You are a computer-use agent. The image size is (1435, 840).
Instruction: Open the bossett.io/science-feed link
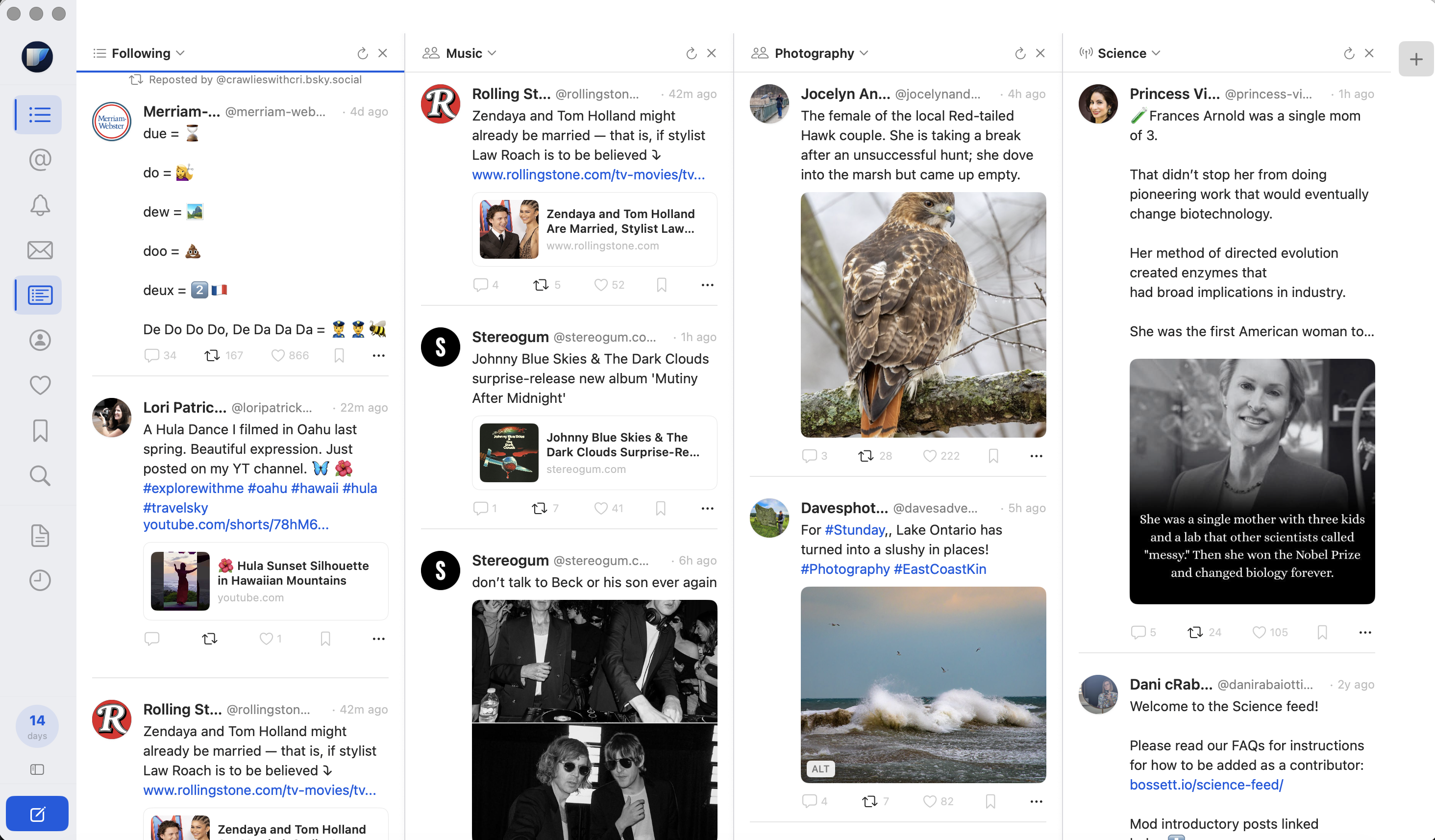tap(1206, 785)
